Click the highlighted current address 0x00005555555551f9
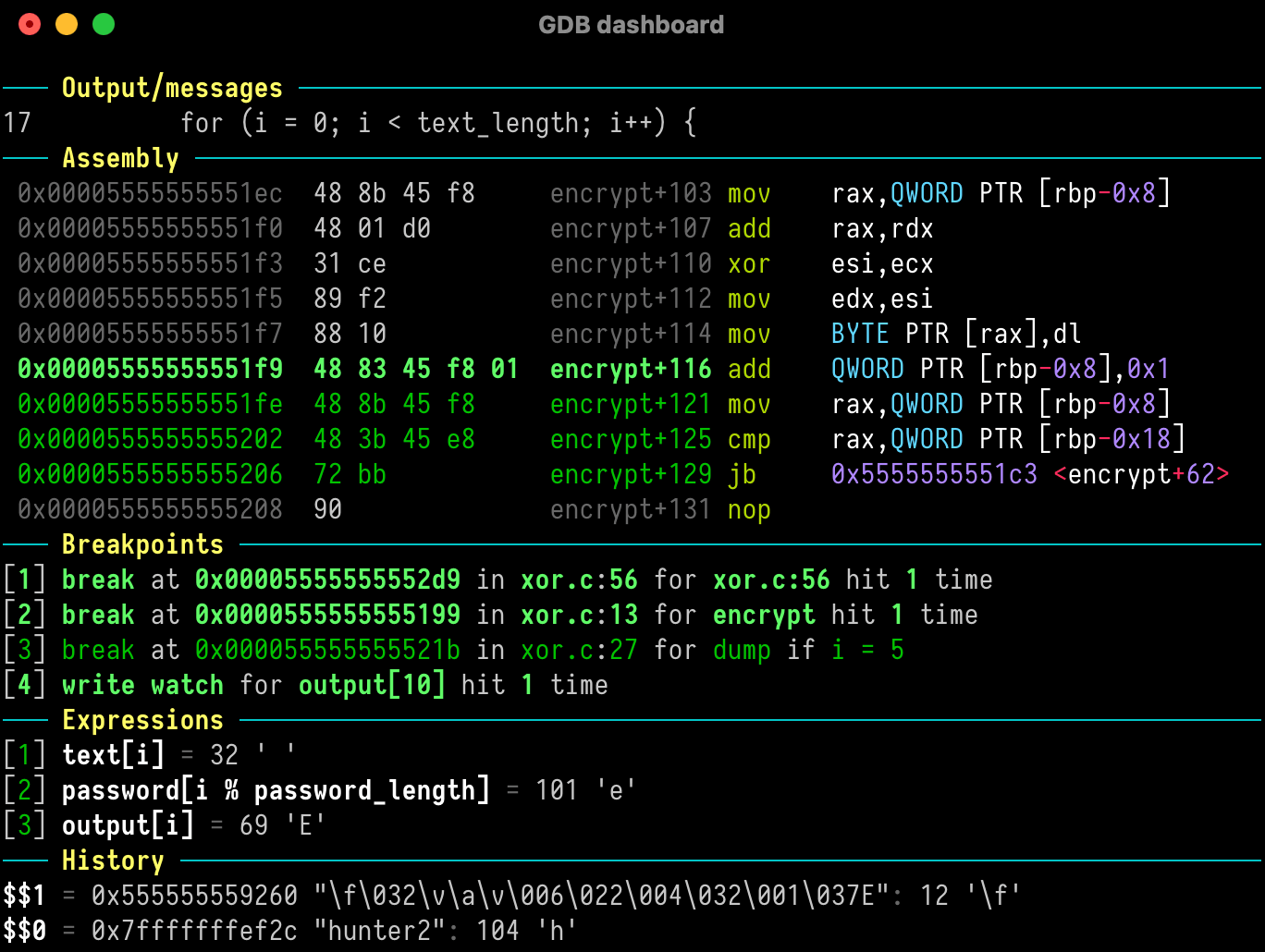Image resolution: width=1265 pixels, height=952 pixels. point(150,369)
